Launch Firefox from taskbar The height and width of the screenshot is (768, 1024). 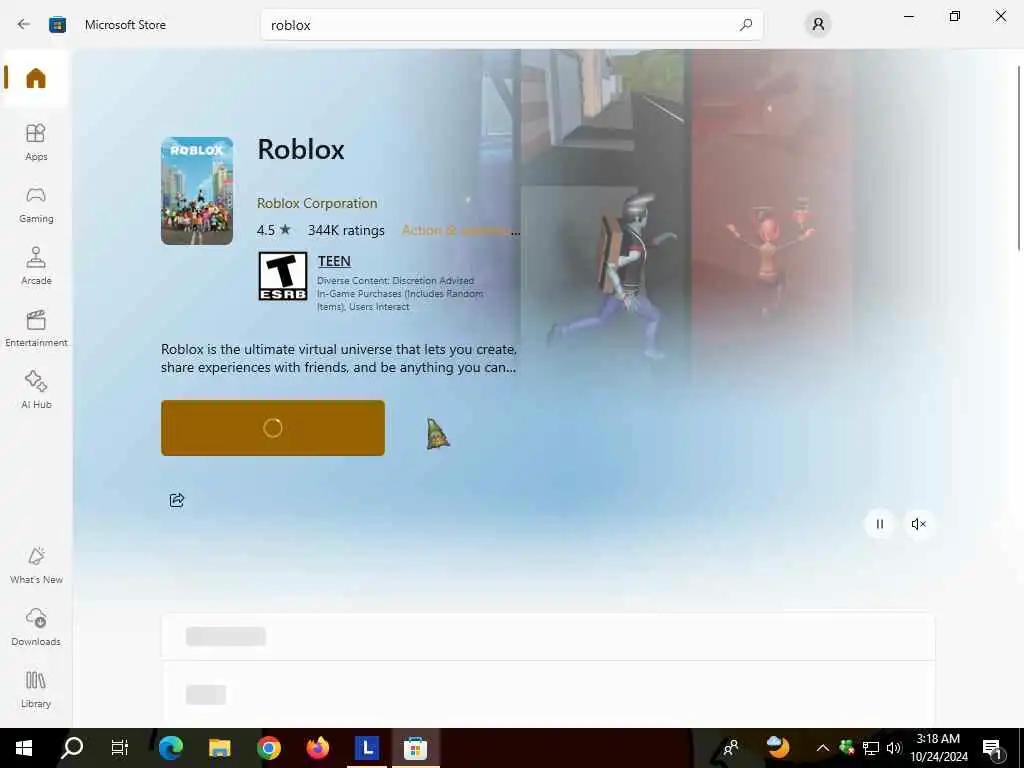[x=317, y=748]
